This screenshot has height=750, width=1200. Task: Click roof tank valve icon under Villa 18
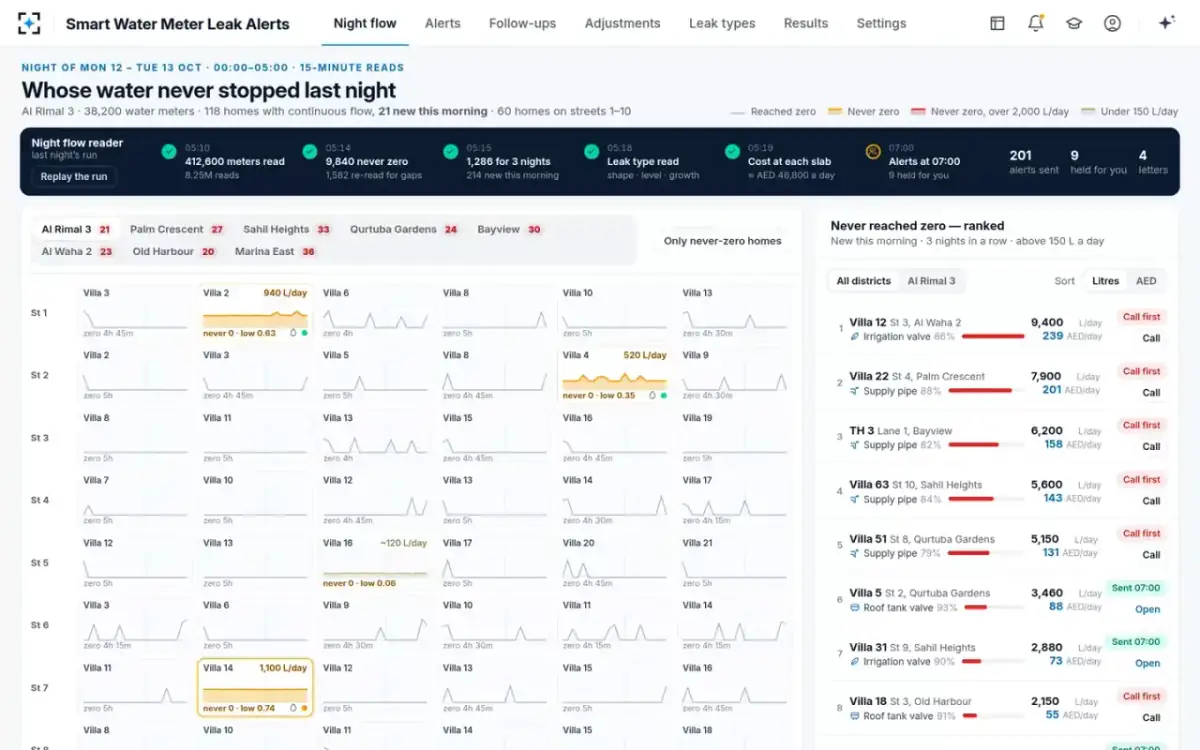tap(855, 716)
